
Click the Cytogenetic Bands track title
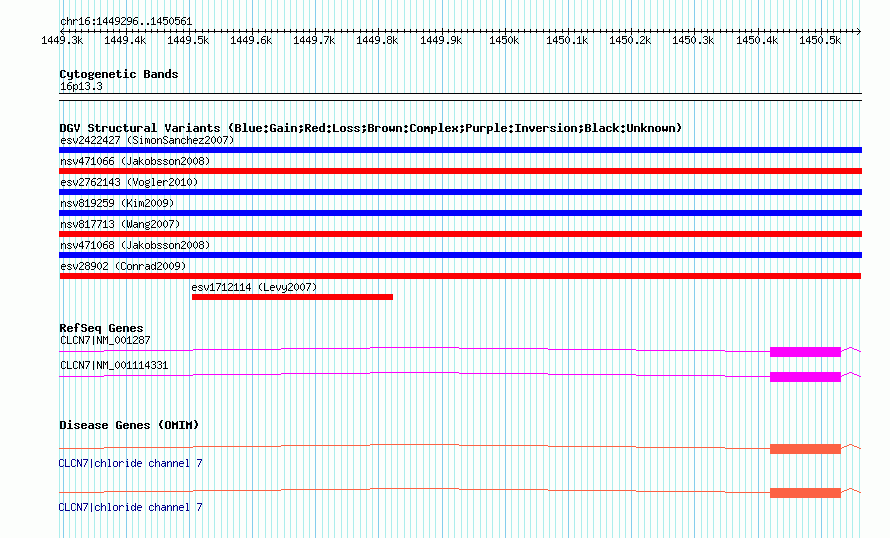click(x=119, y=74)
